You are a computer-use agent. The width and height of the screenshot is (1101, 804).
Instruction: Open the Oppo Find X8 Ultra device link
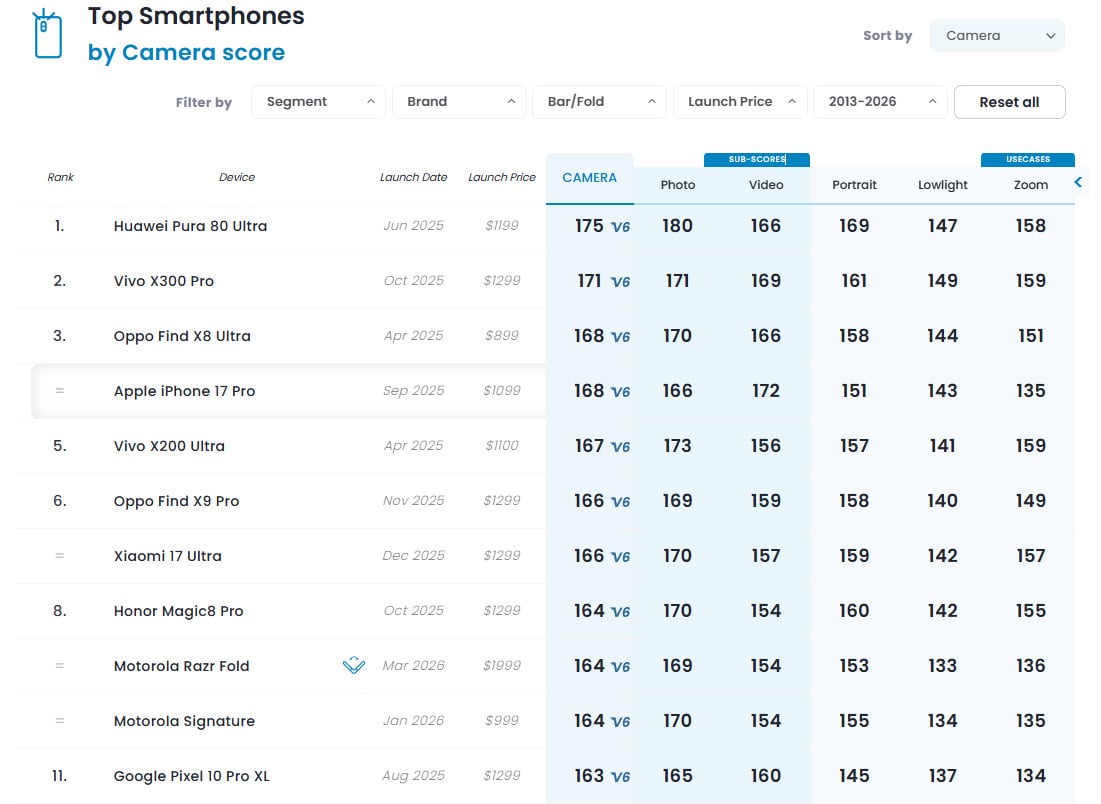tap(182, 336)
